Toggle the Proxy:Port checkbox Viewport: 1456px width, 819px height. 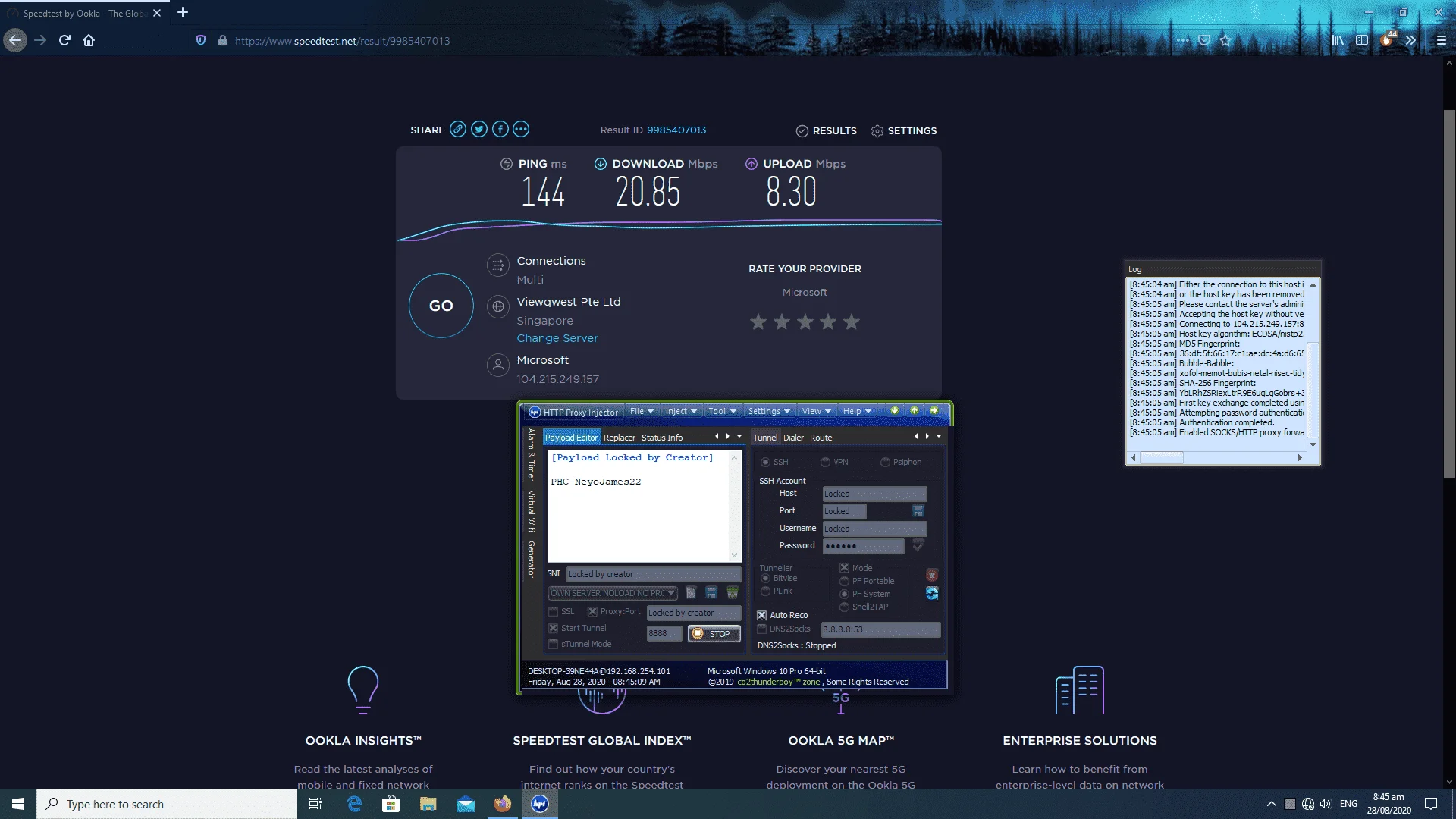[593, 611]
